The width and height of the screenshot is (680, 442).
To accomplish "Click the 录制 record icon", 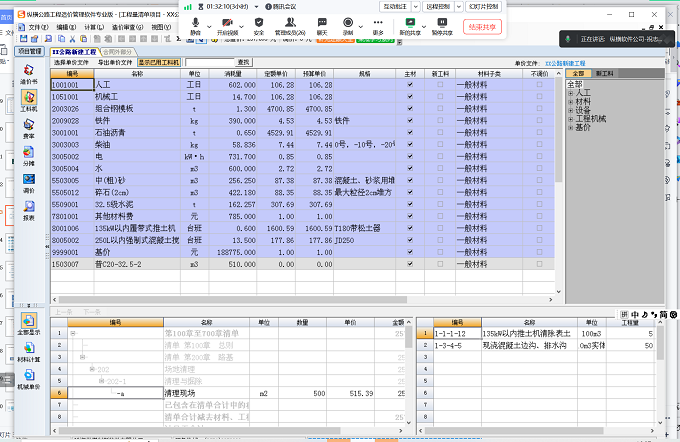I will [x=348, y=26].
